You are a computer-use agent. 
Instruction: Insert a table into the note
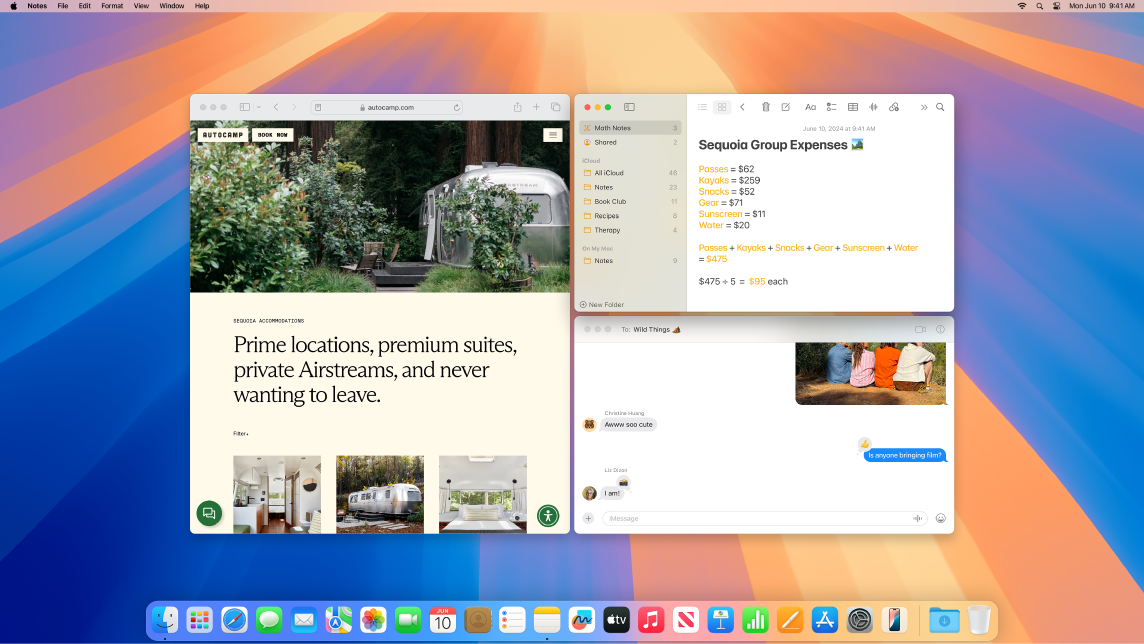click(852, 107)
